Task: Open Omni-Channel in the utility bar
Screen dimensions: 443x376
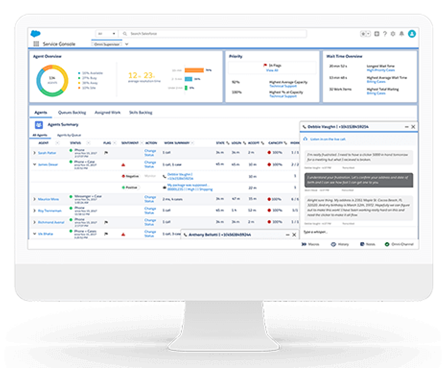Action: pos(399,244)
